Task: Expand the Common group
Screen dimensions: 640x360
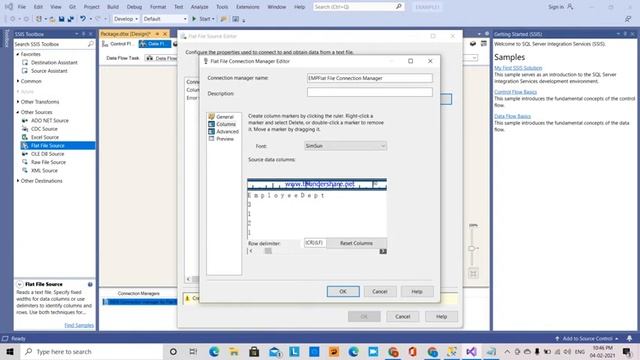Action: (18, 81)
